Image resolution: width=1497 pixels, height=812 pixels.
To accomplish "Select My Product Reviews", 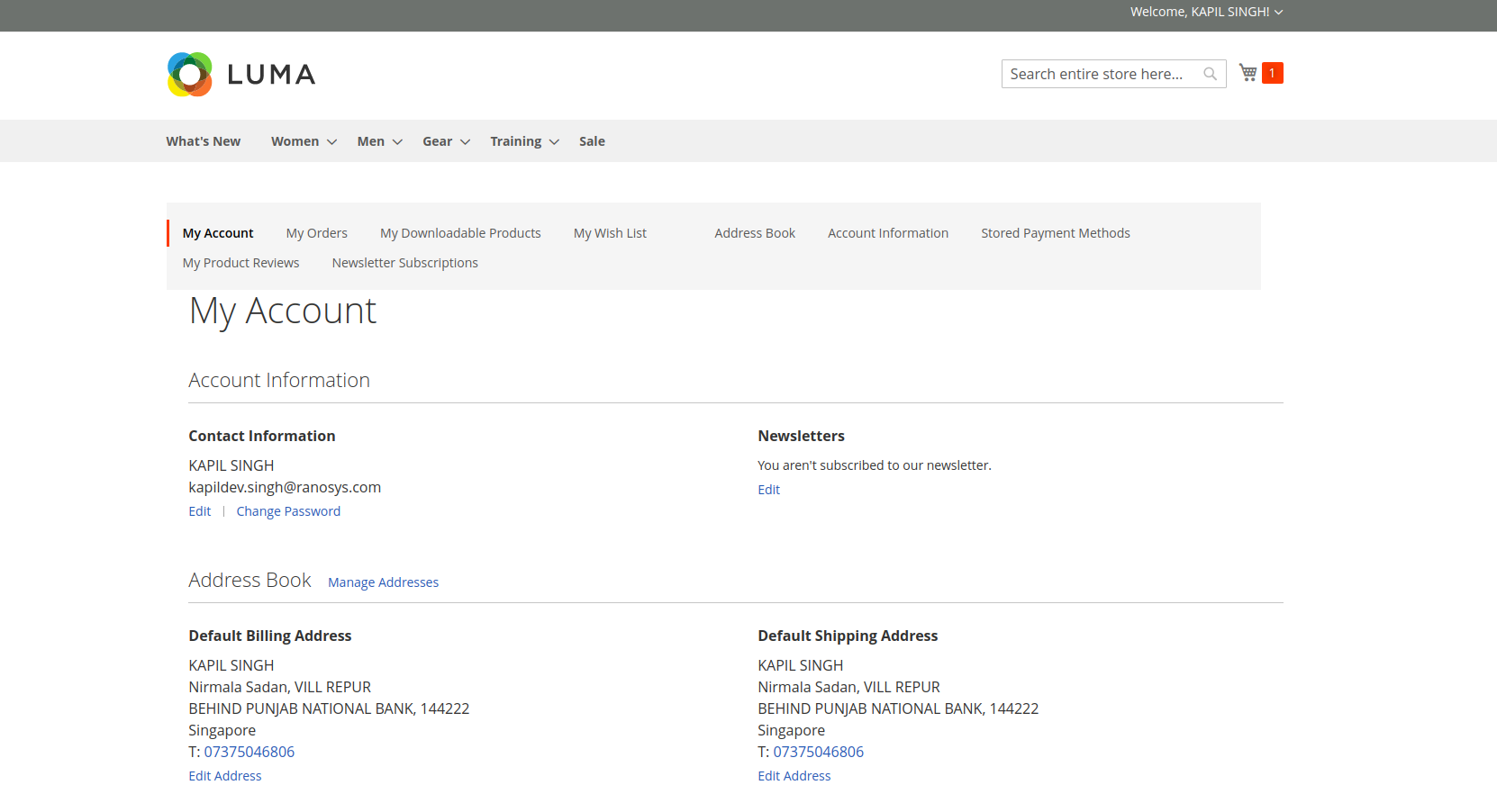I will [240, 262].
